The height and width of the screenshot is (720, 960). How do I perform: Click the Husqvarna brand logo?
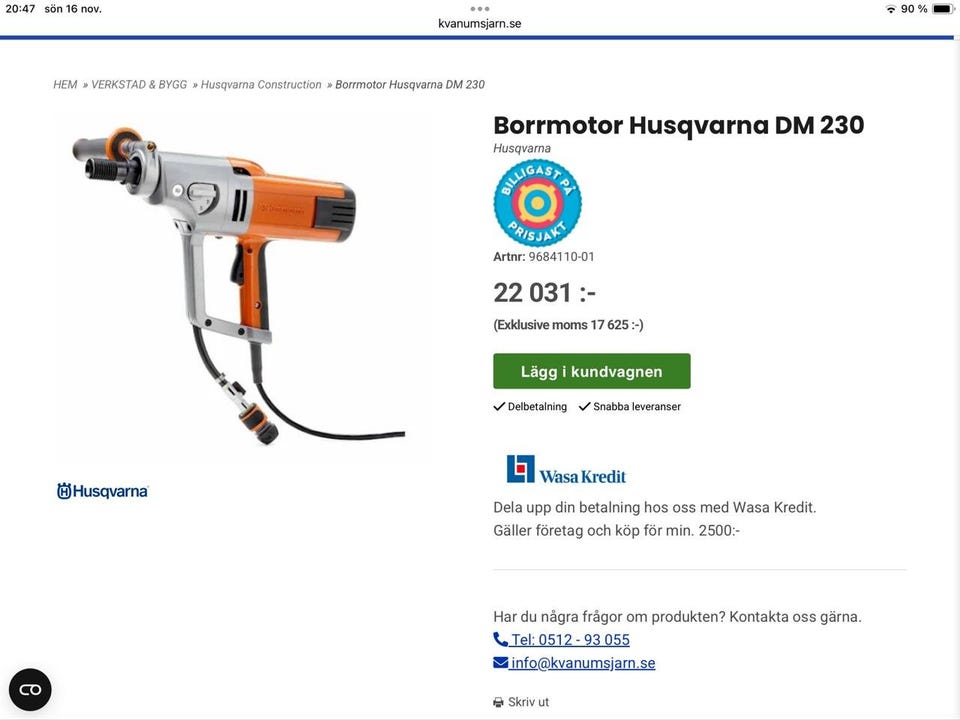tap(102, 491)
